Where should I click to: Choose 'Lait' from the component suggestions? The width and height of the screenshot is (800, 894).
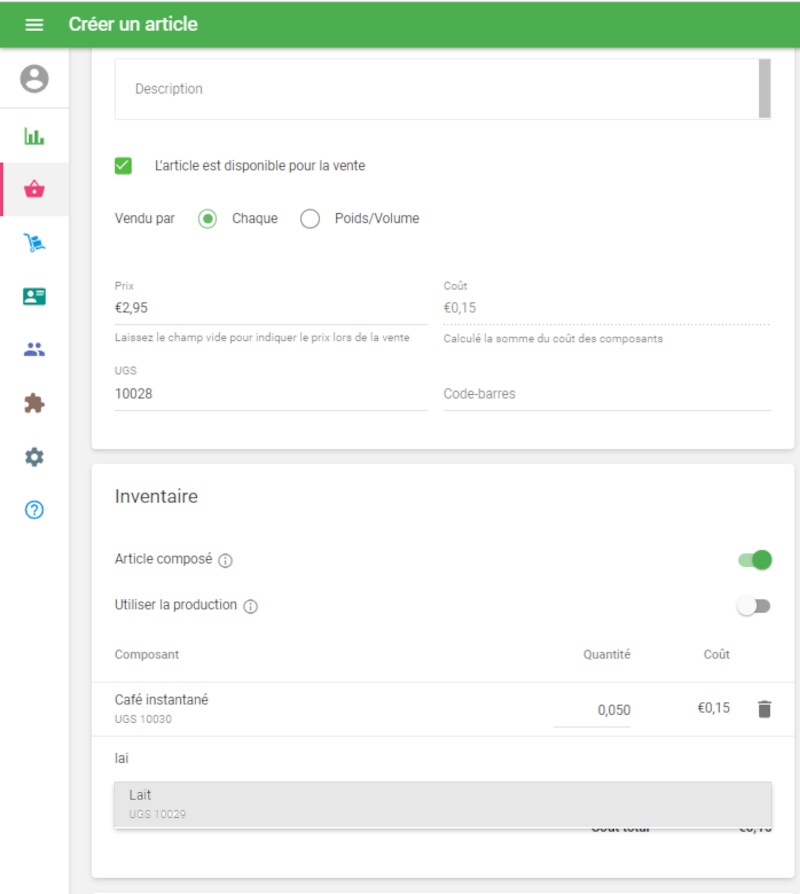pyautogui.click(x=442, y=804)
